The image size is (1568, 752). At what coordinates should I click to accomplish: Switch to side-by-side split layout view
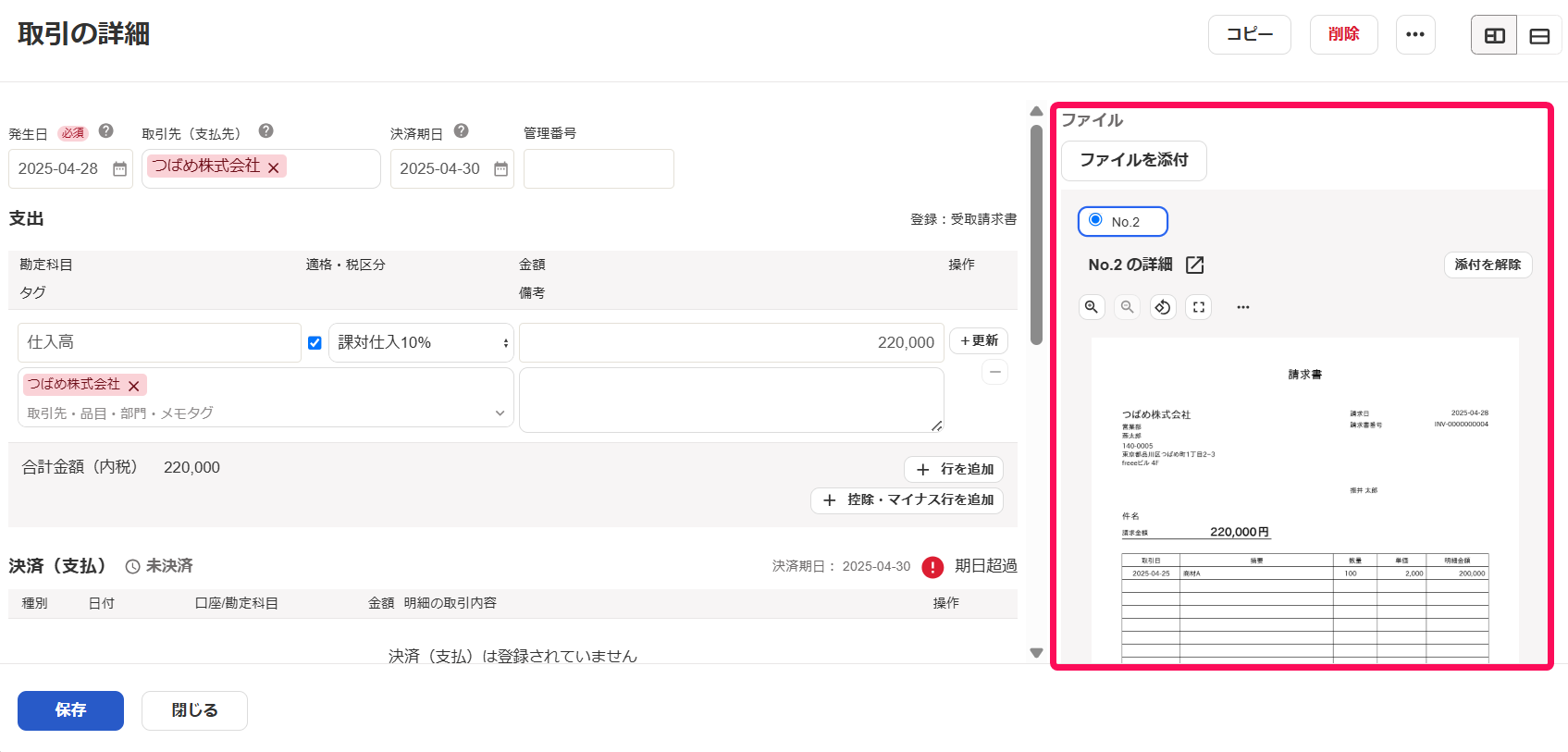1494,35
